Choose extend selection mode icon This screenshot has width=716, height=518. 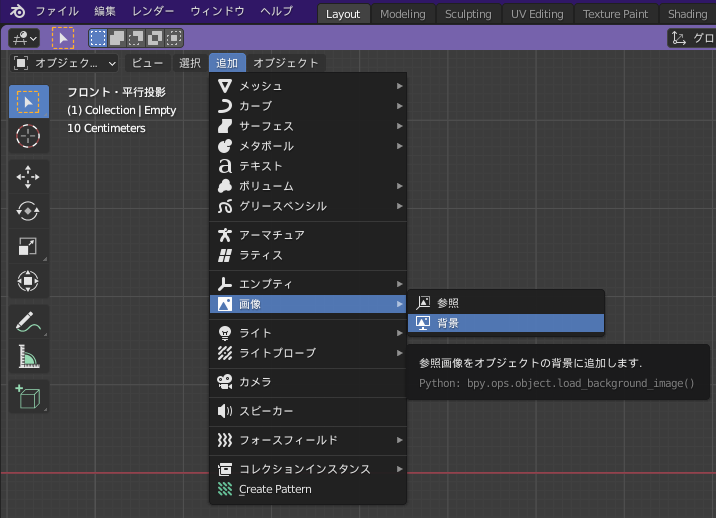coord(117,38)
